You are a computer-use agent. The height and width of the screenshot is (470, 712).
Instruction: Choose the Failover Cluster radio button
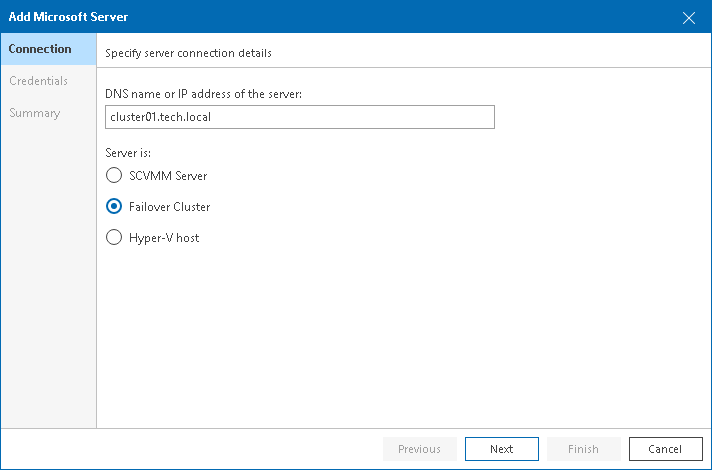click(x=114, y=207)
